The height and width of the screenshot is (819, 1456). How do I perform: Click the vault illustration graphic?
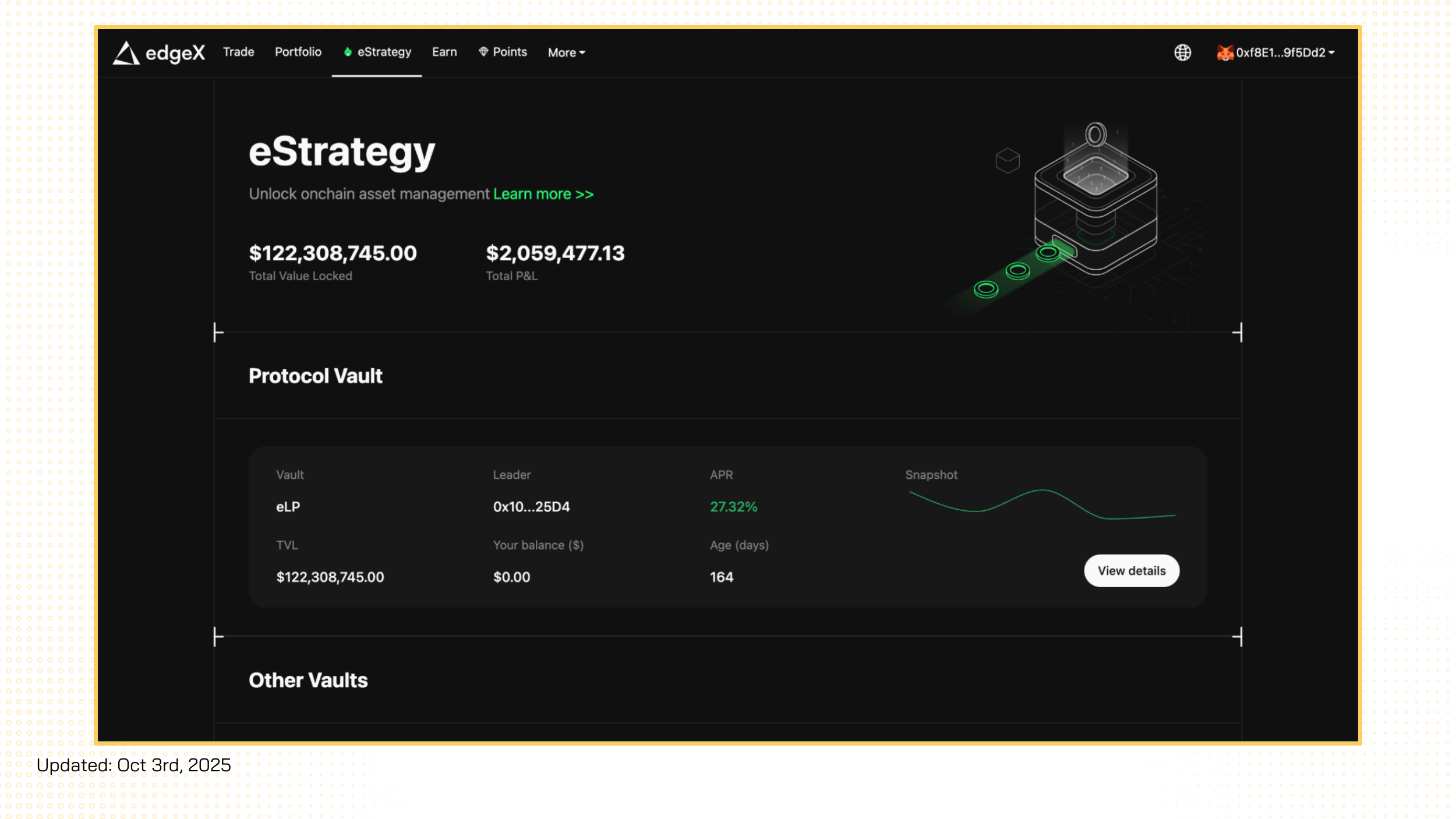(x=1095, y=204)
